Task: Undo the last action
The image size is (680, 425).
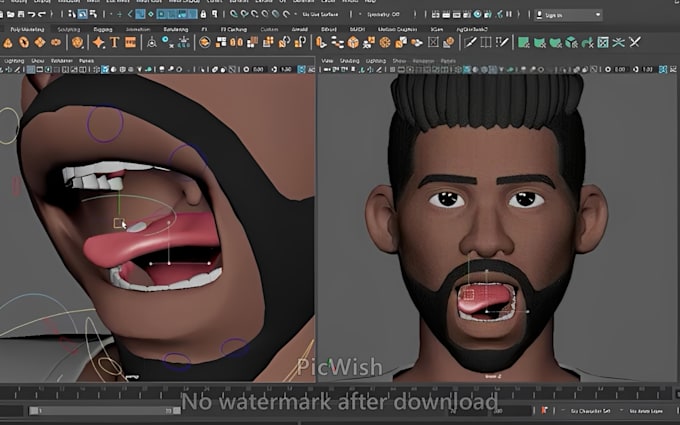Action: pos(31,14)
